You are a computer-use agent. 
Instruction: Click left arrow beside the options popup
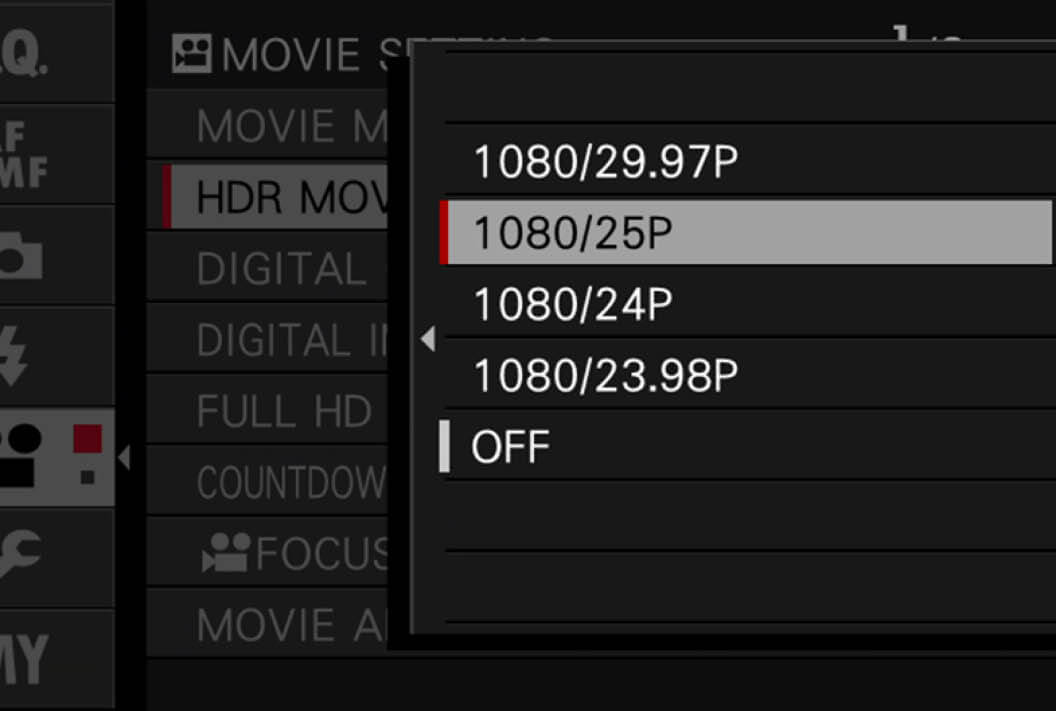point(428,339)
